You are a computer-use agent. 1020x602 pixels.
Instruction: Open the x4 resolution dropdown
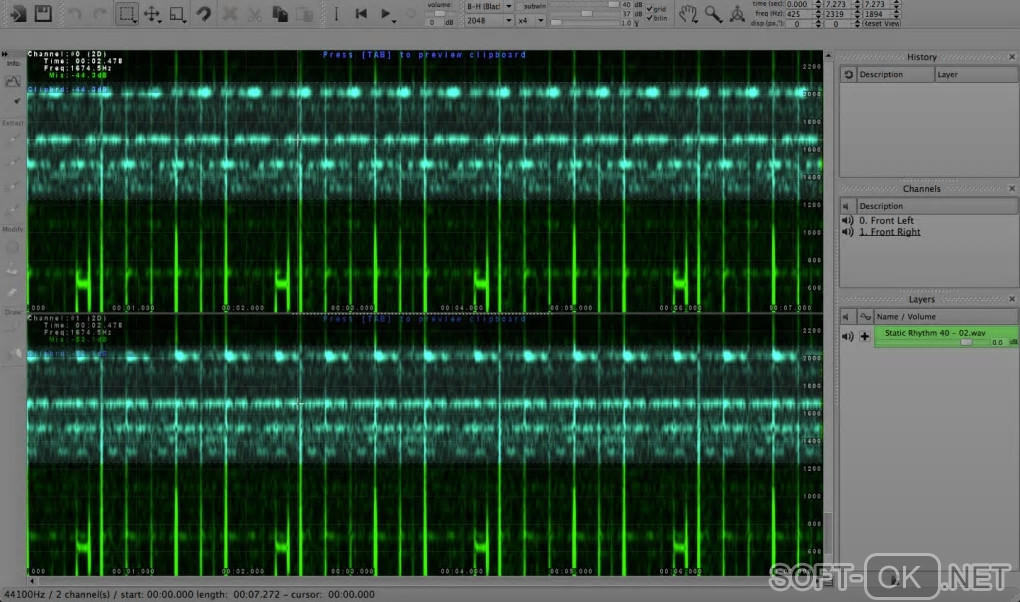click(531, 21)
